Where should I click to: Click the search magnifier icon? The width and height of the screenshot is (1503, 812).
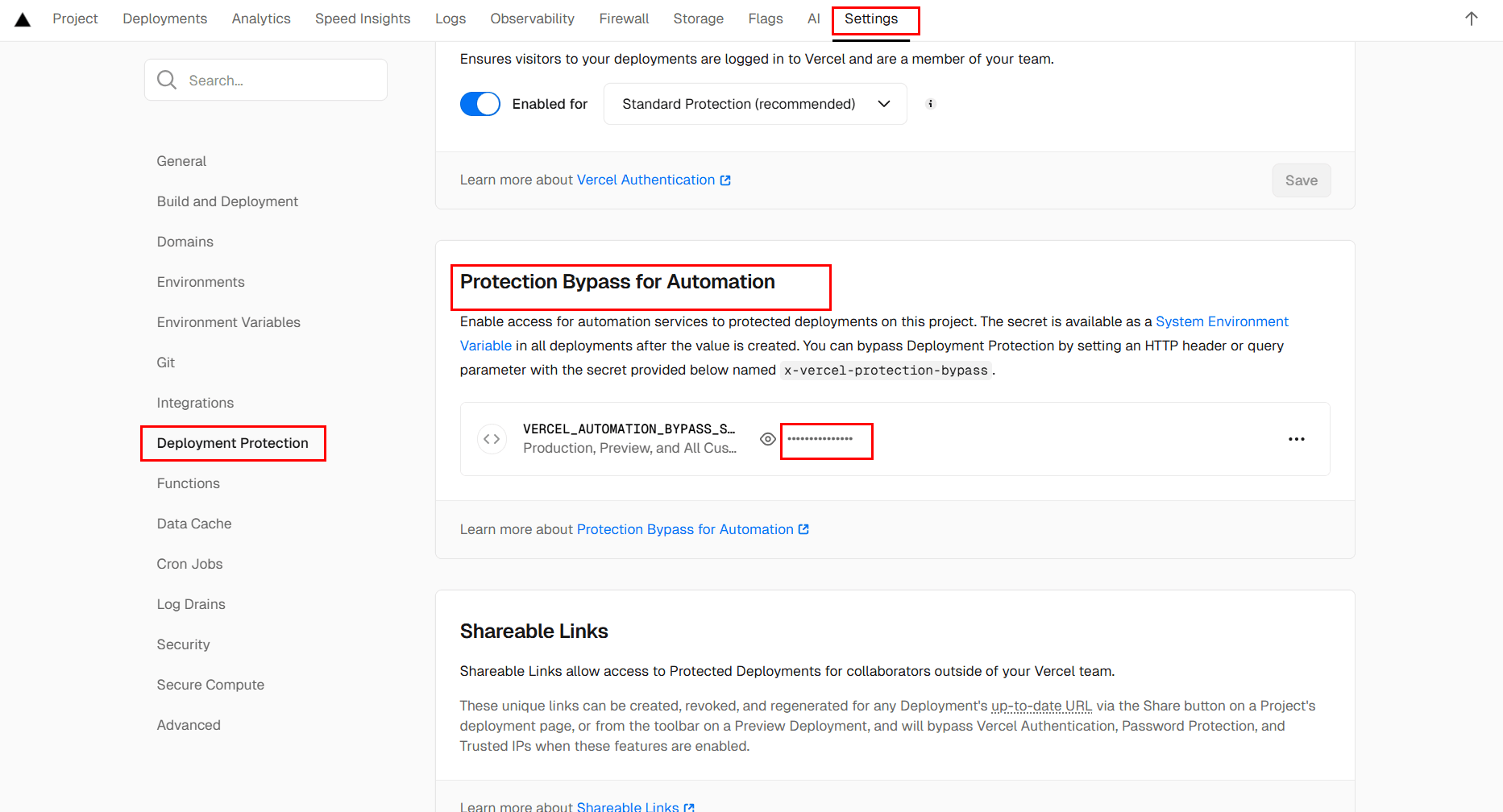(x=167, y=80)
